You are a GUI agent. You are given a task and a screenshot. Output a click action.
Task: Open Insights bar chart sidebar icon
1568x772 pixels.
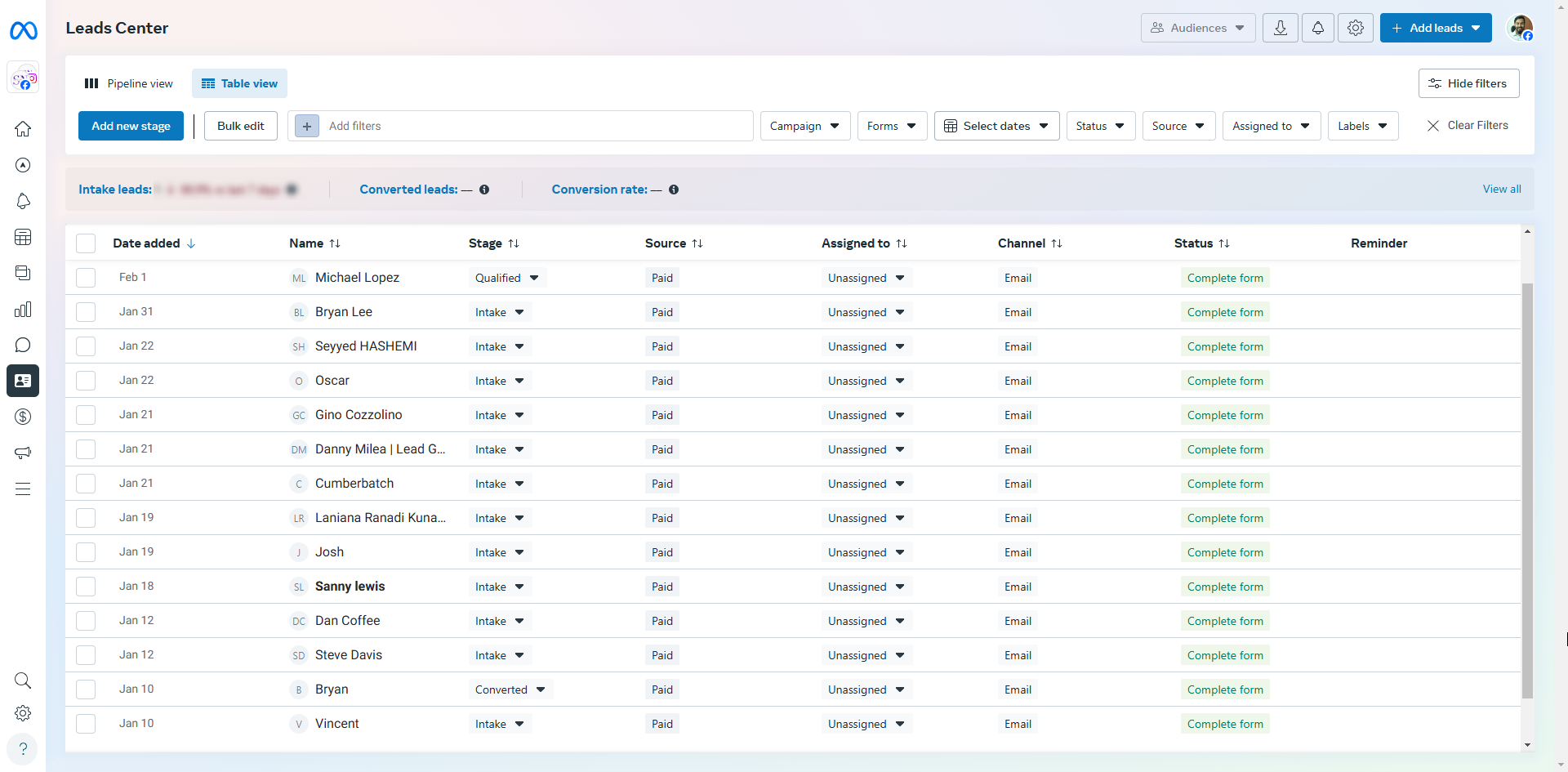coord(23,309)
